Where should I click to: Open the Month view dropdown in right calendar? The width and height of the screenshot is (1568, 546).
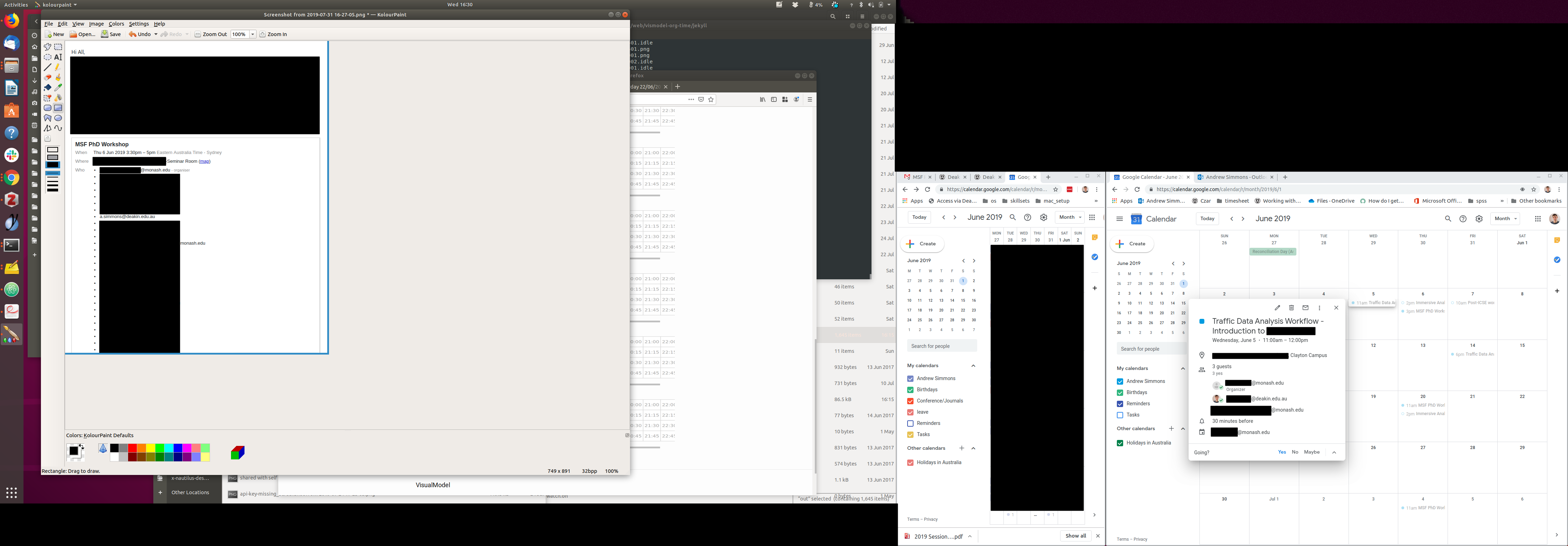1505,218
